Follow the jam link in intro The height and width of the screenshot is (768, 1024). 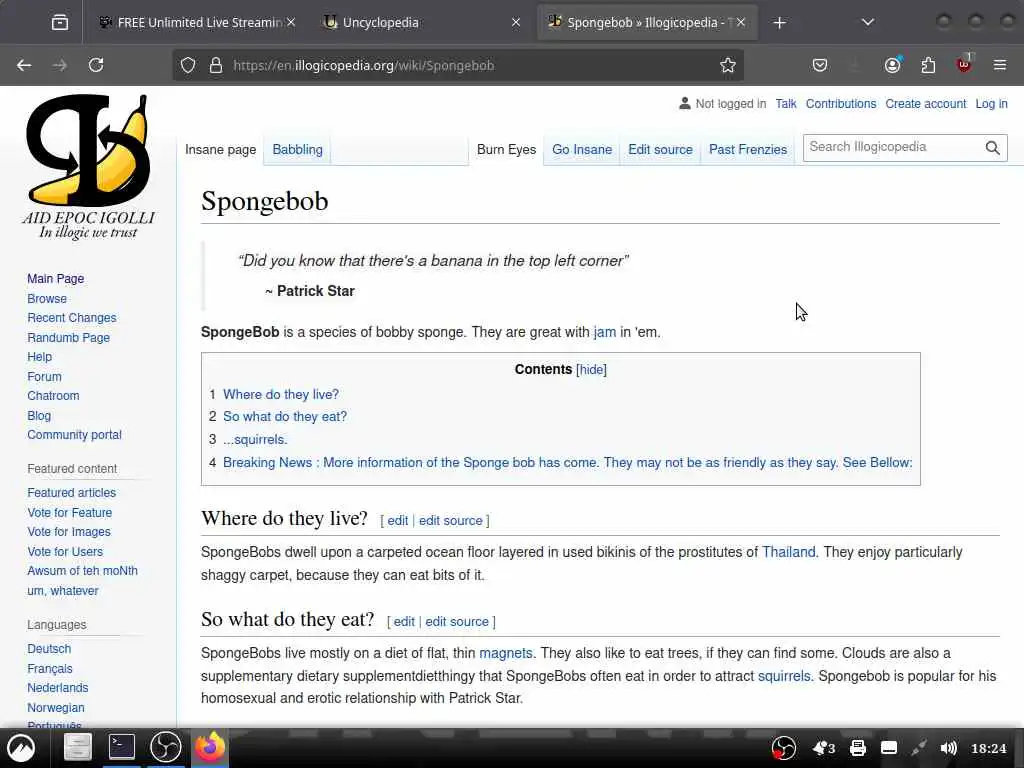(605, 332)
